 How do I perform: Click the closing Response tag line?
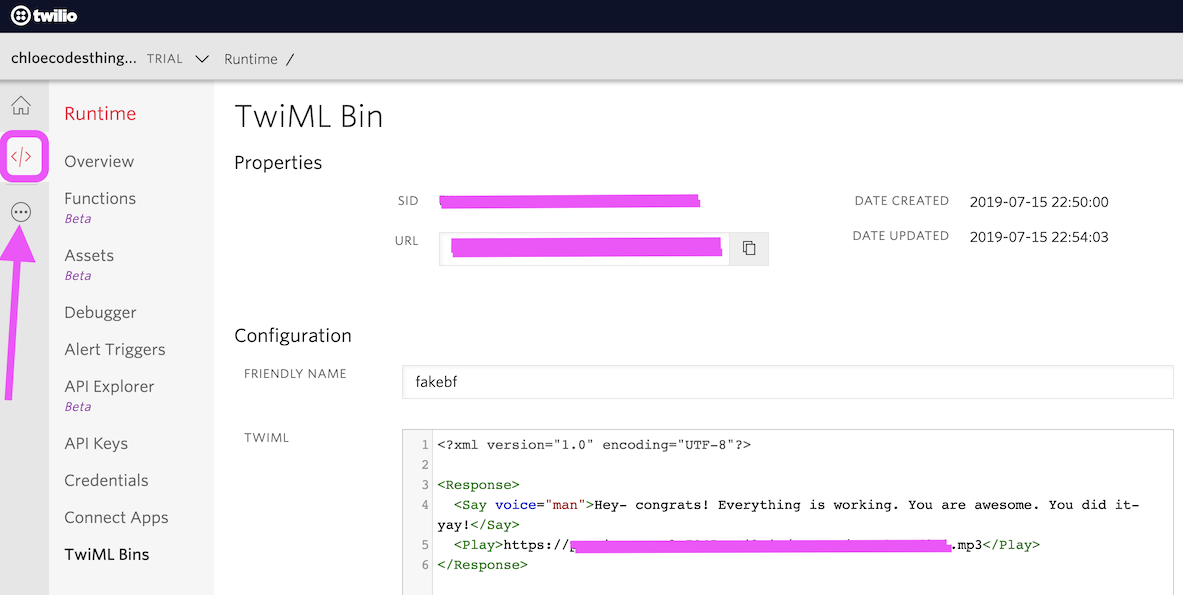pyautogui.click(x=482, y=565)
